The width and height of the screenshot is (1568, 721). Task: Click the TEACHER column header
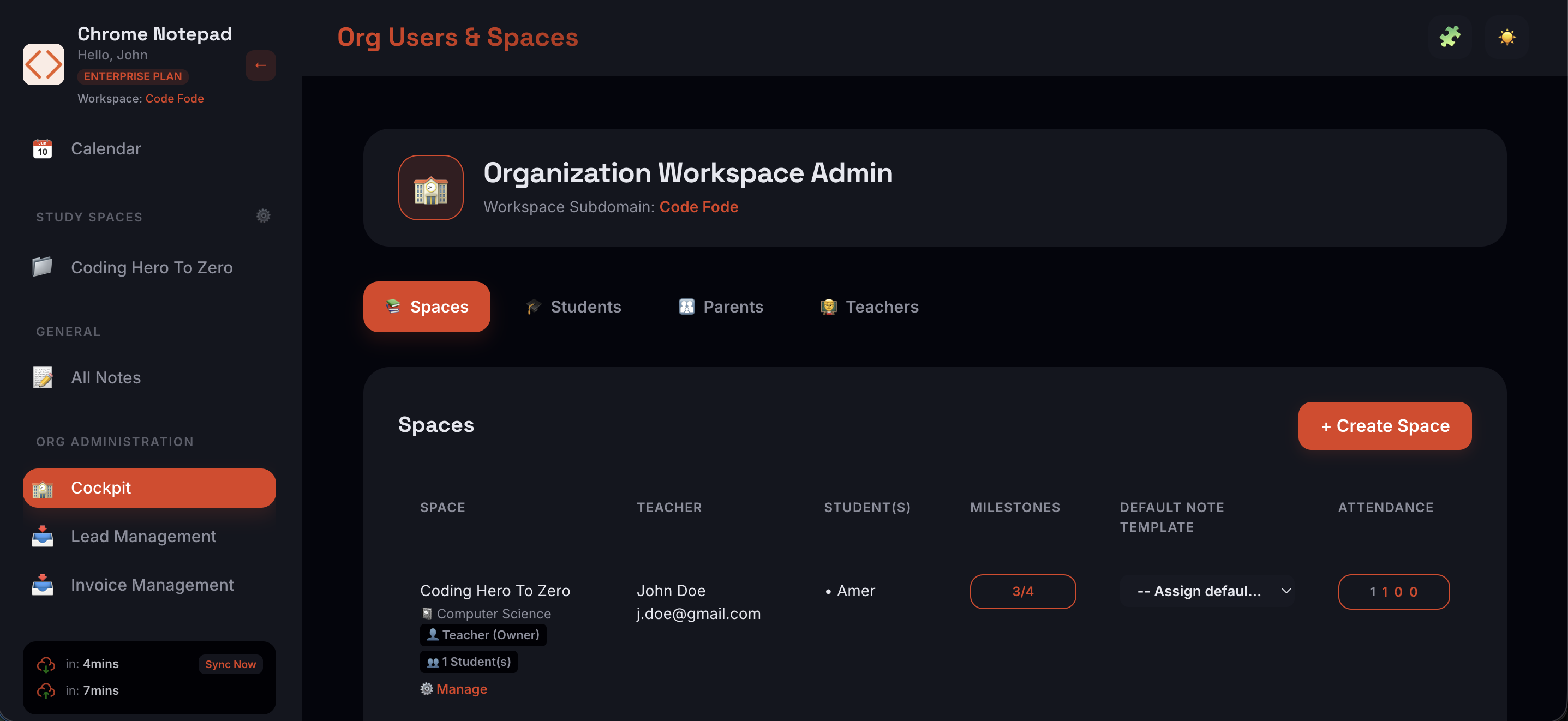coord(669,507)
